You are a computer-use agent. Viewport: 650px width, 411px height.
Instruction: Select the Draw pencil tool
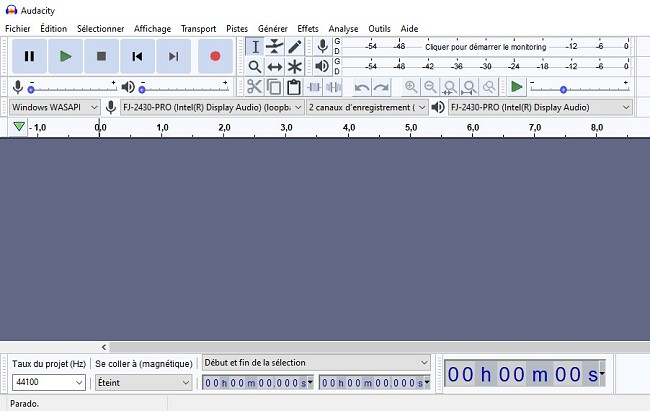(x=294, y=46)
